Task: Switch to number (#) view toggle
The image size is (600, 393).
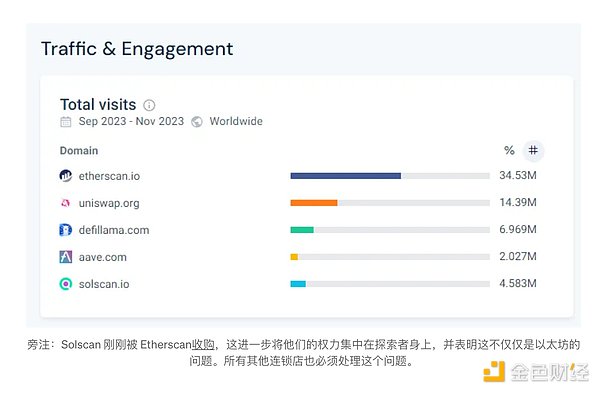Action: point(533,150)
